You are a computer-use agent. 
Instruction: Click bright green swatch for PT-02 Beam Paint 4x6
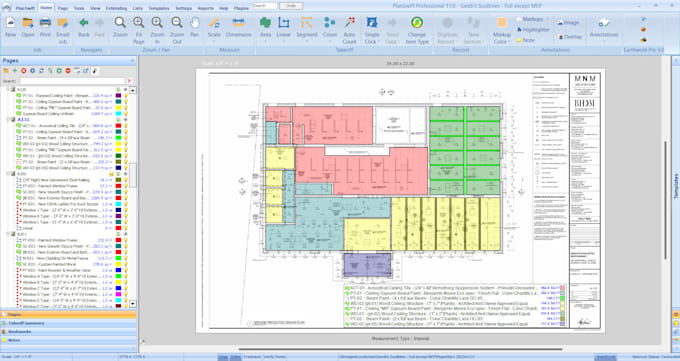pyautogui.click(x=118, y=138)
